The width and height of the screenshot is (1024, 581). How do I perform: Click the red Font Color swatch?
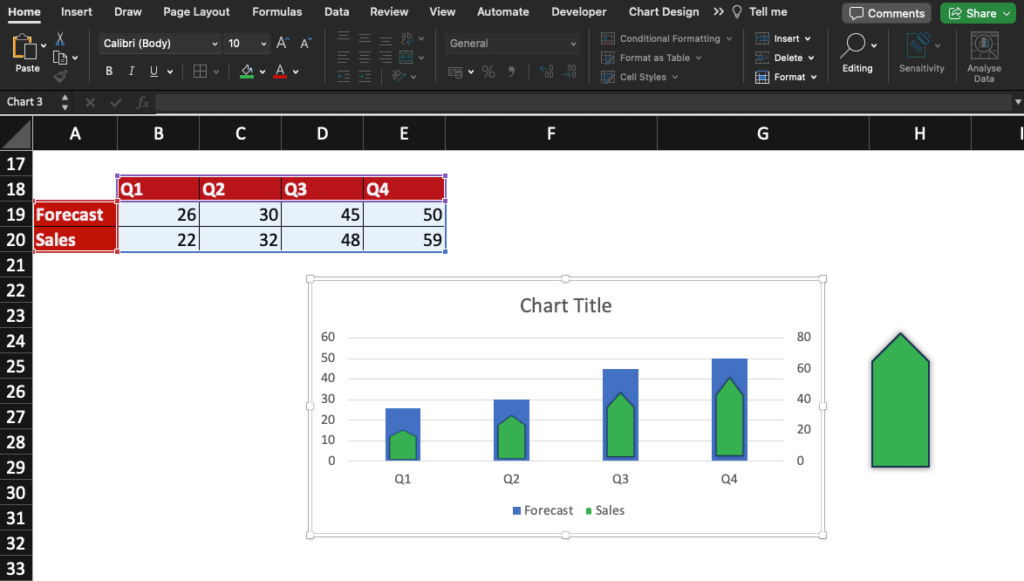pos(280,74)
